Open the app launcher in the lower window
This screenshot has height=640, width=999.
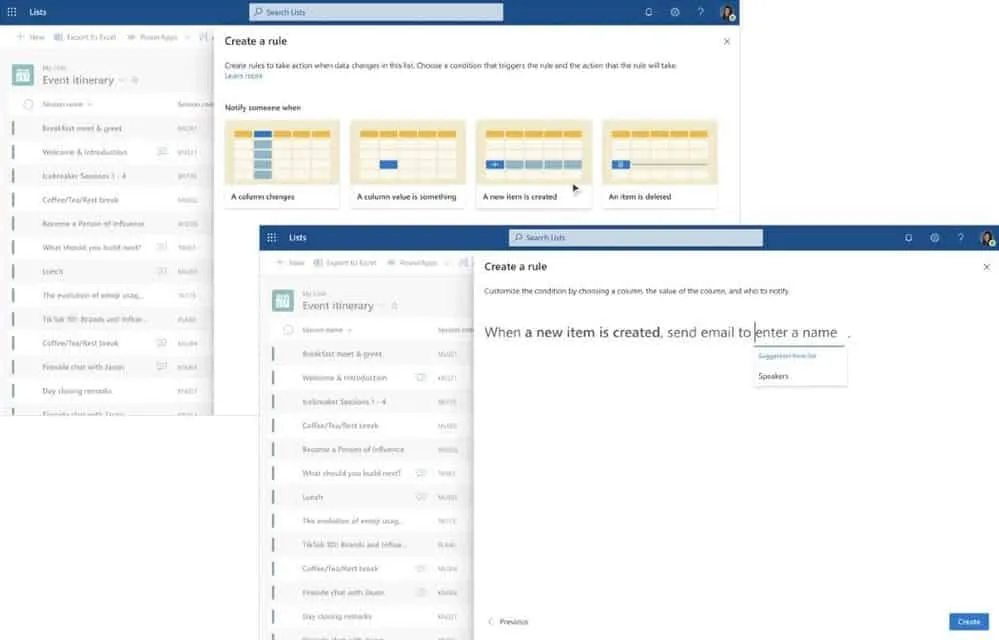point(271,238)
